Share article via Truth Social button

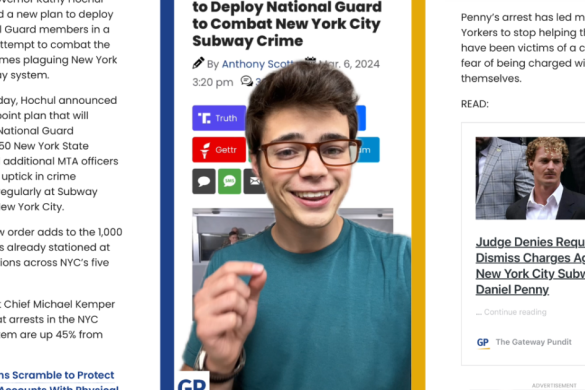(x=219, y=118)
